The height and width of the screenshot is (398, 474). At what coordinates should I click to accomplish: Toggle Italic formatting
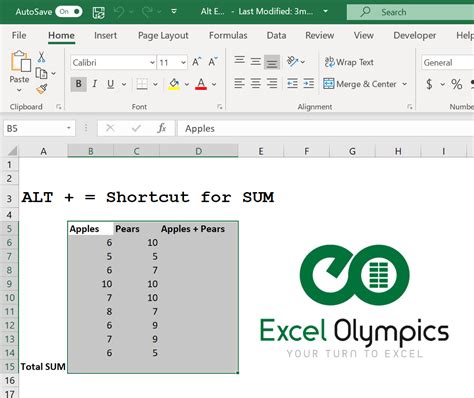pos(95,84)
